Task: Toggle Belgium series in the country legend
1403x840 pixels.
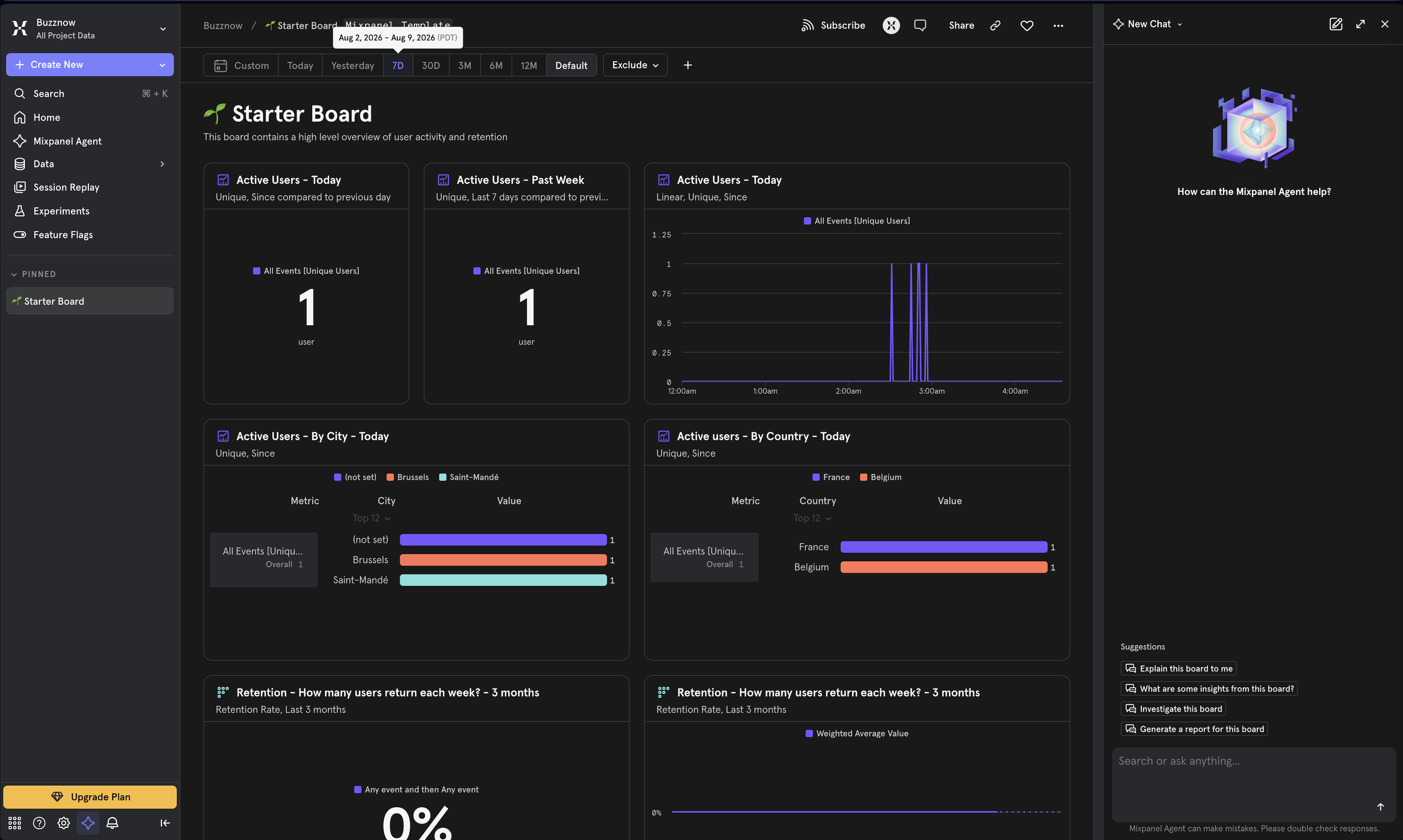Action: (x=881, y=477)
